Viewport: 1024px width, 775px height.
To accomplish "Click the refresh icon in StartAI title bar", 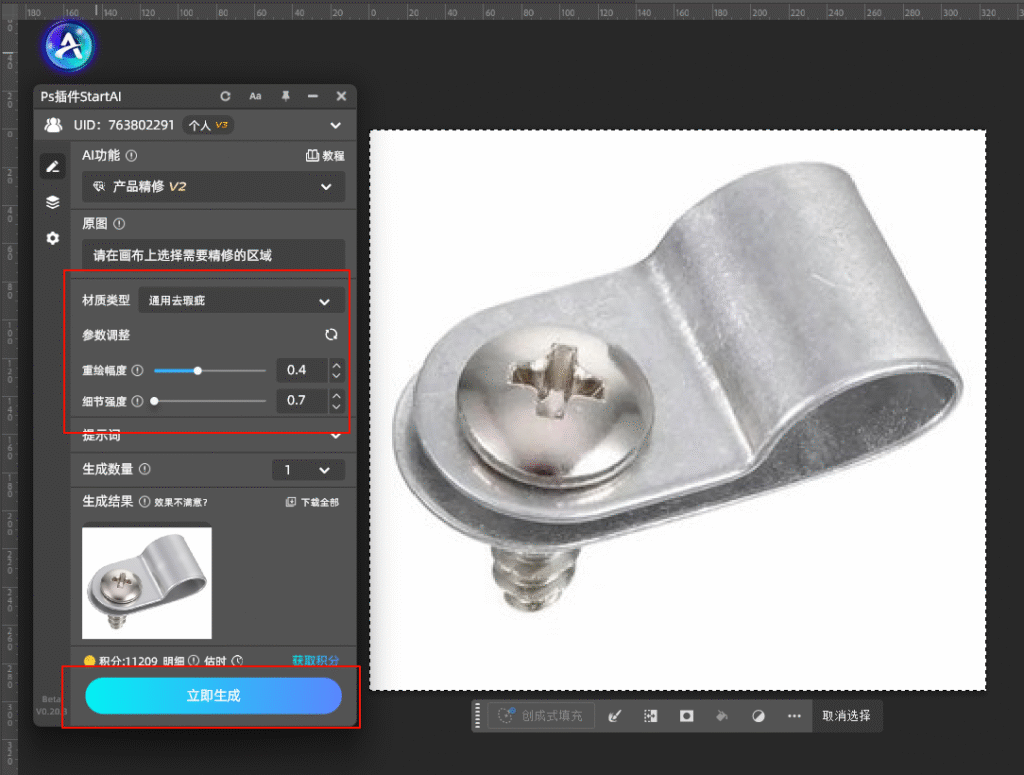I will click(225, 96).
